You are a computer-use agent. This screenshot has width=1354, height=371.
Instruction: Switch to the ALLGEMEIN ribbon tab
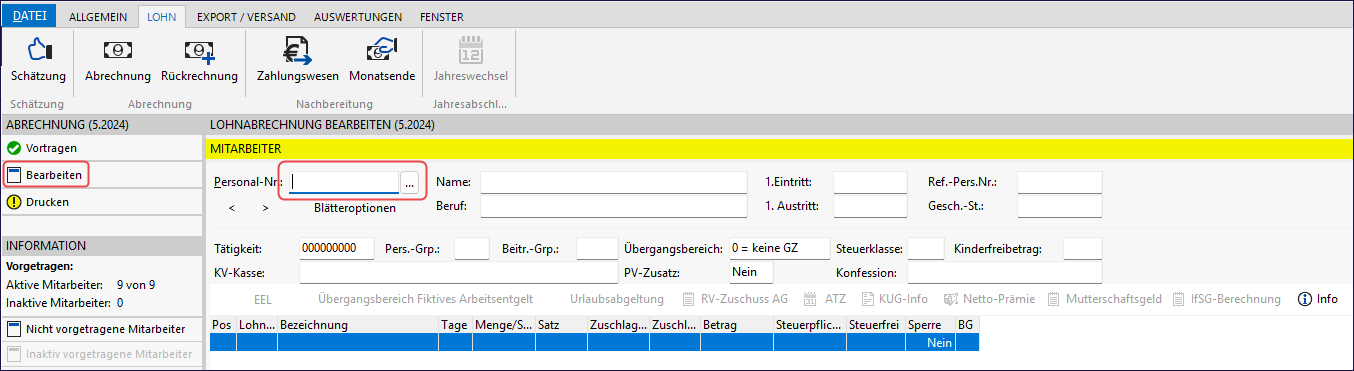click(98, 17)
